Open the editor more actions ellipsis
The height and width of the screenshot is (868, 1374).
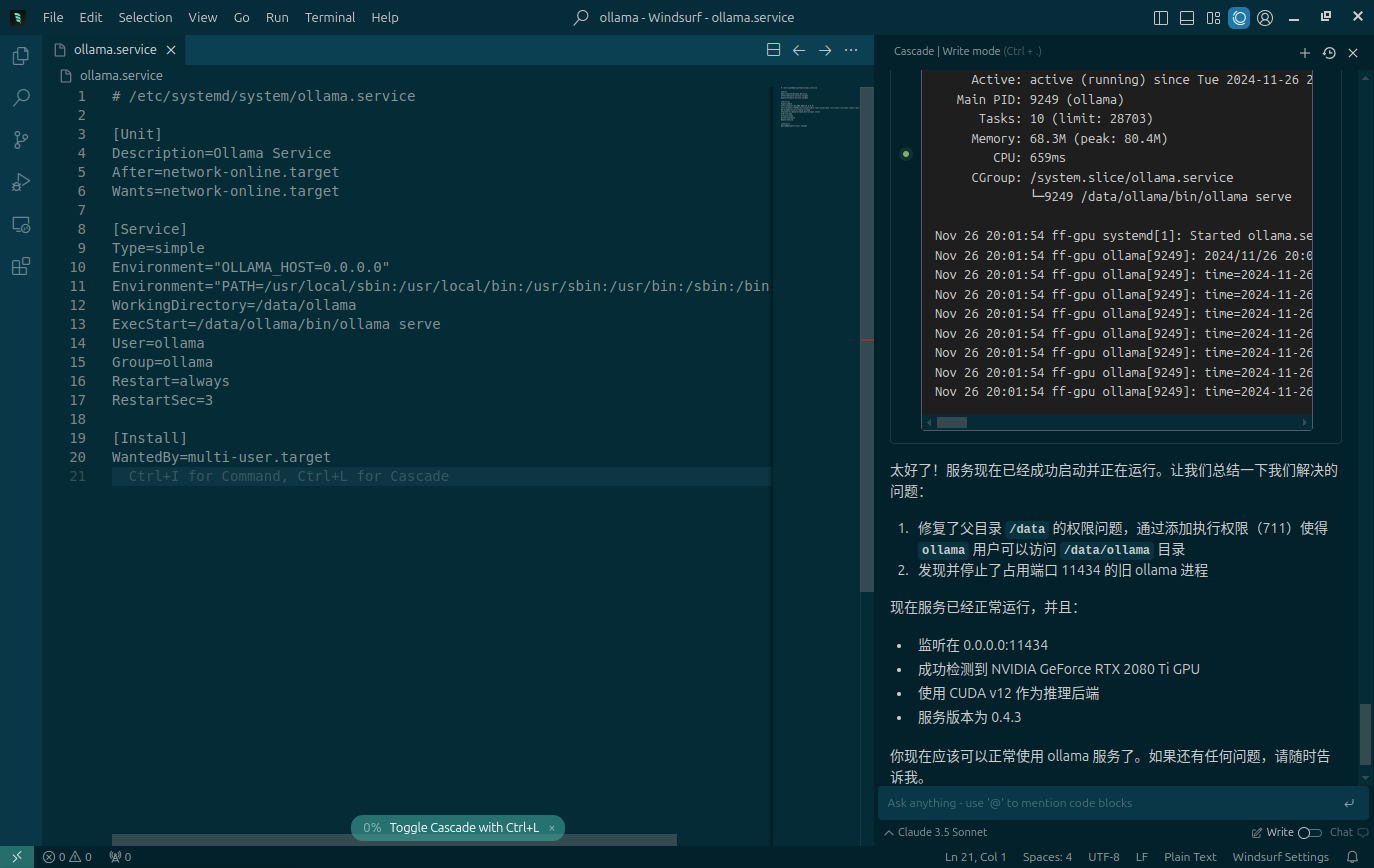click(851, 50)
